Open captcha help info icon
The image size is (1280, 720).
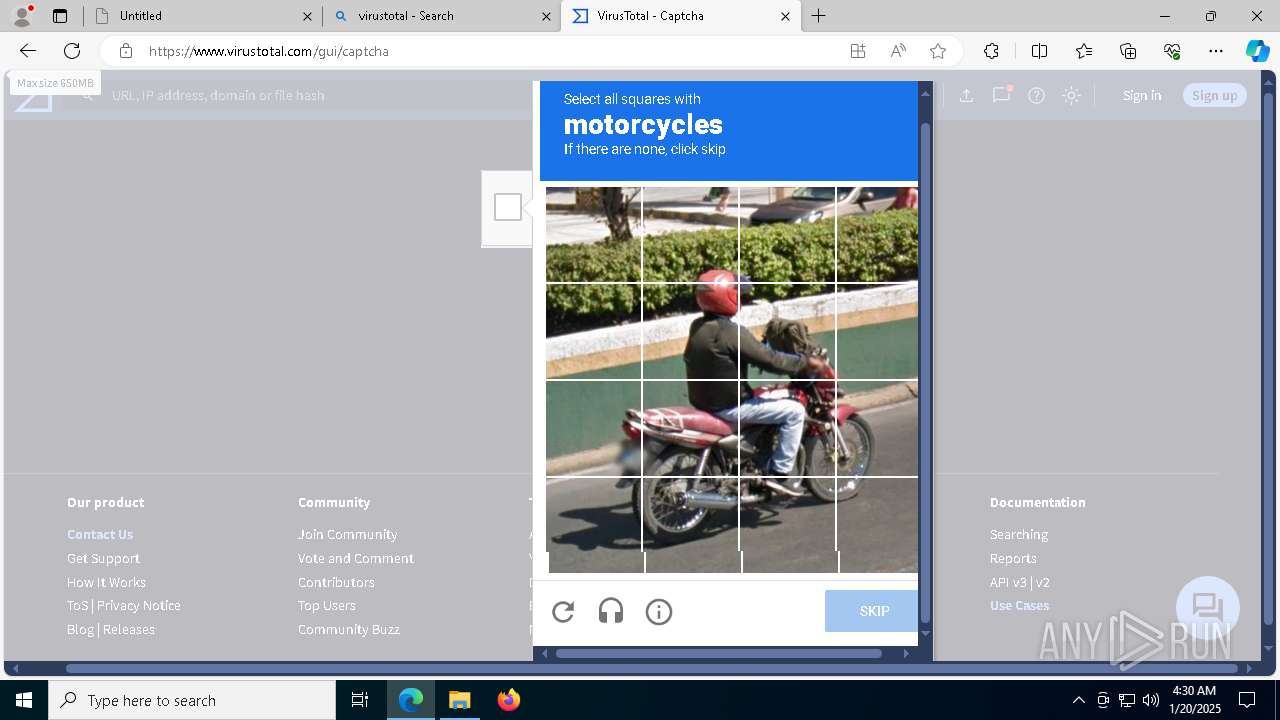tap(659, 612)
